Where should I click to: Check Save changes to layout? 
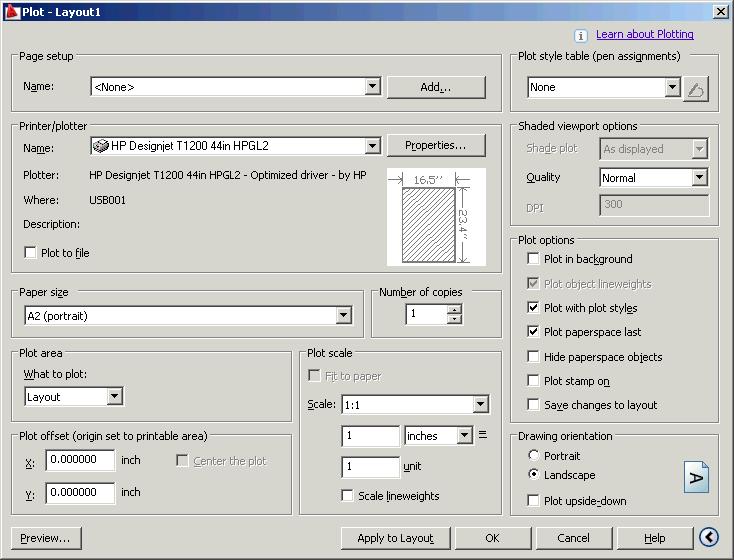pos(533,404)
